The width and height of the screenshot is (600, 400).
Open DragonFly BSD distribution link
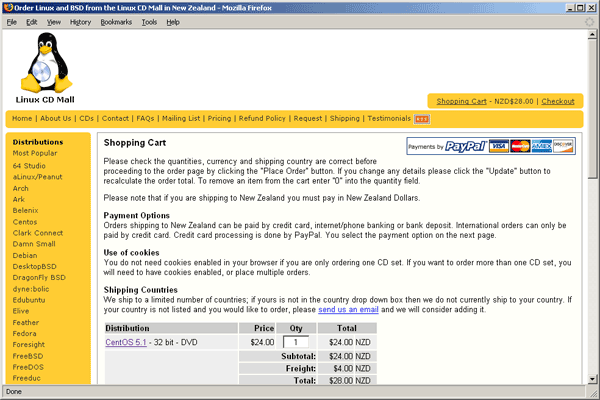[x=39, y=278]
